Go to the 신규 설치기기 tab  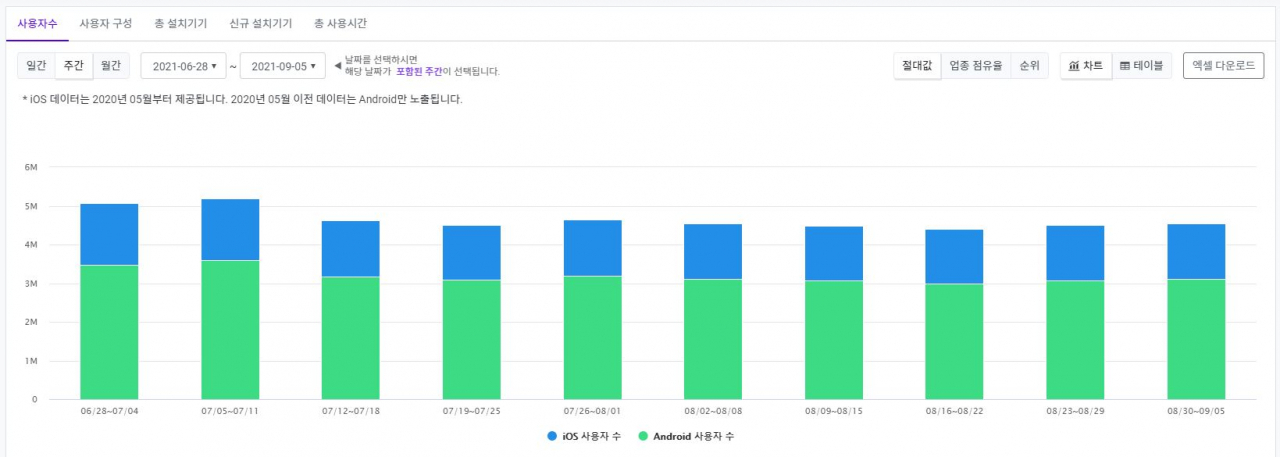(x=260, y=22)
